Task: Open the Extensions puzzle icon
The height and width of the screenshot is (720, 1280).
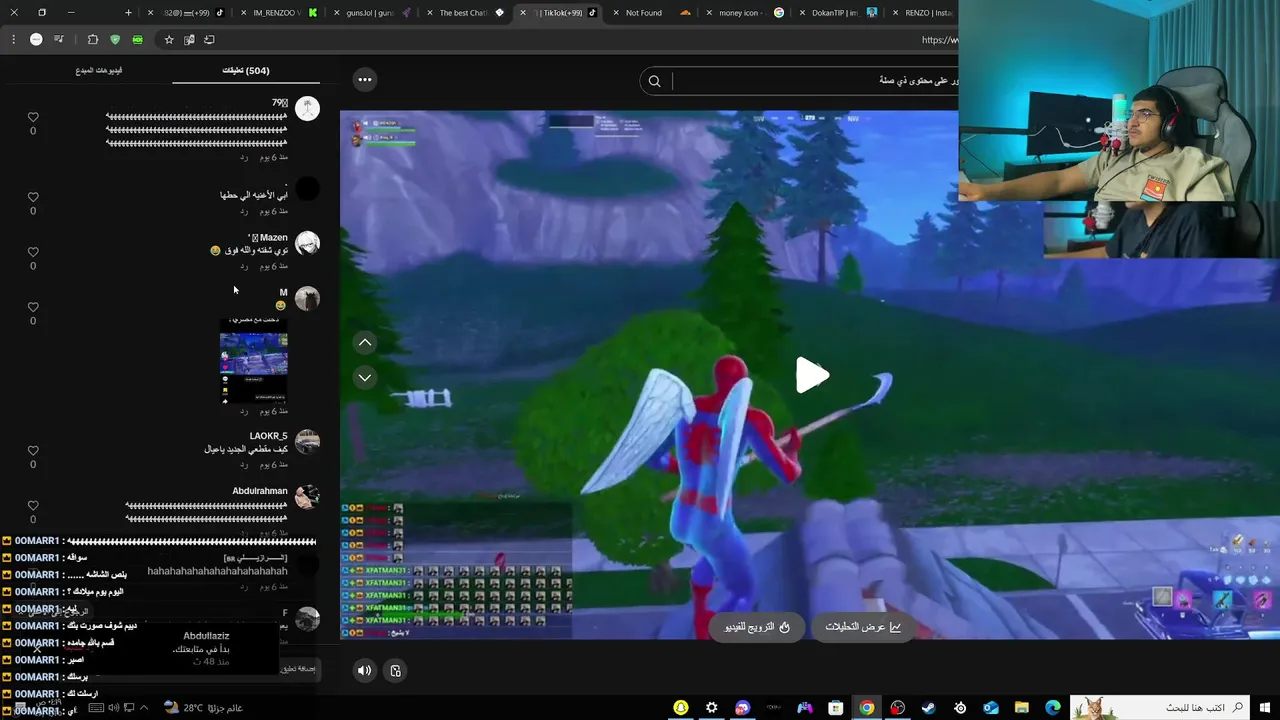Action: pos(93,40)
